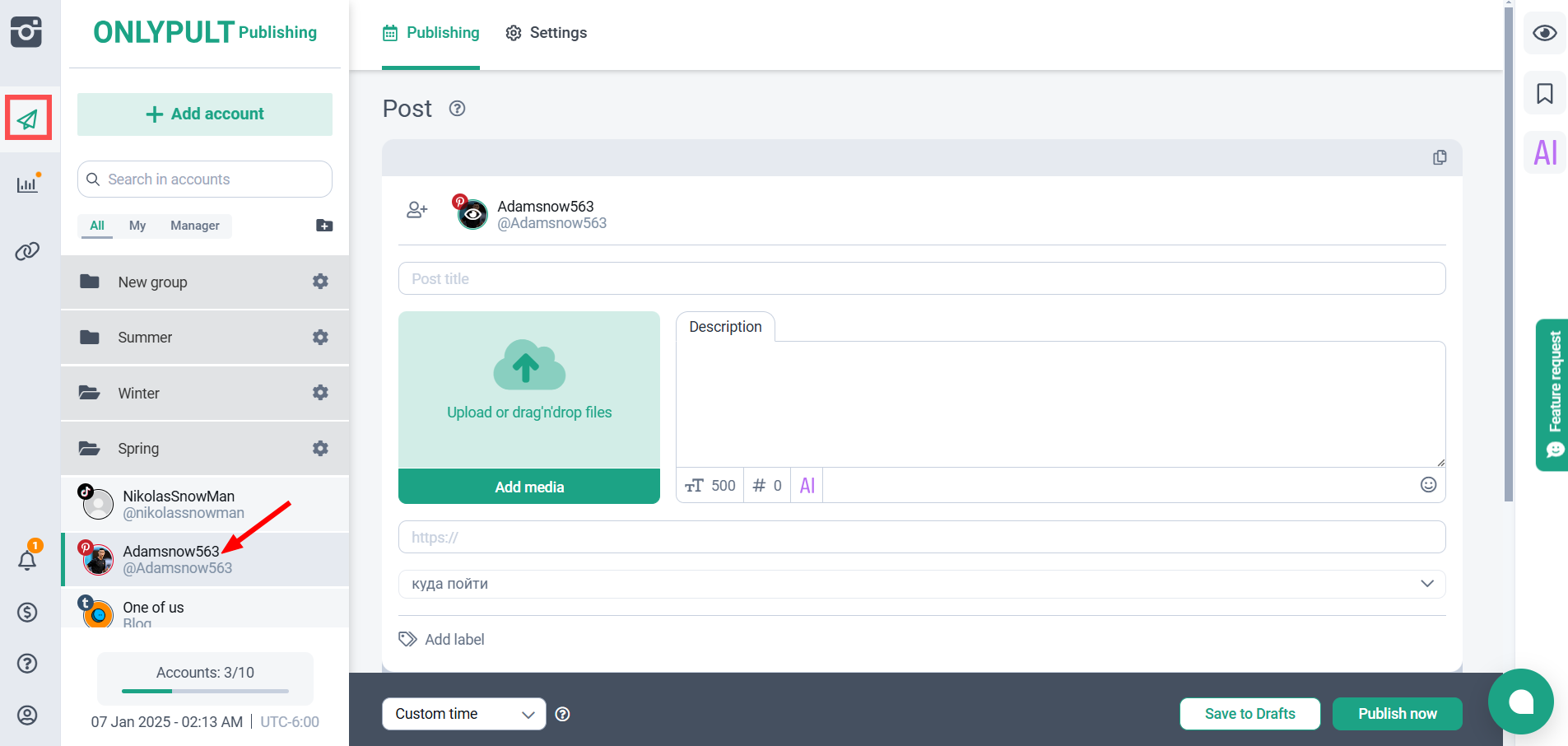The height and width of the screenshot is (746, 1568).
Task: Toggle the preview eye icon
Action: coord(1544,33)
